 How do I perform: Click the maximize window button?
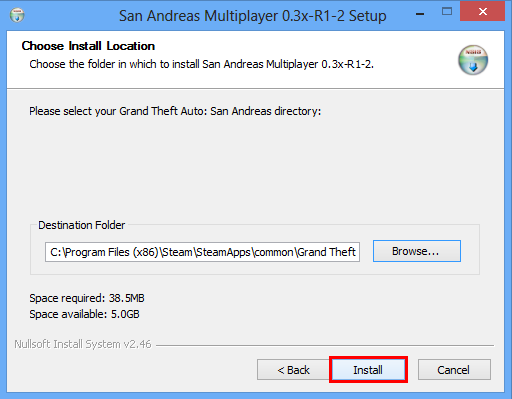[447, 12]
